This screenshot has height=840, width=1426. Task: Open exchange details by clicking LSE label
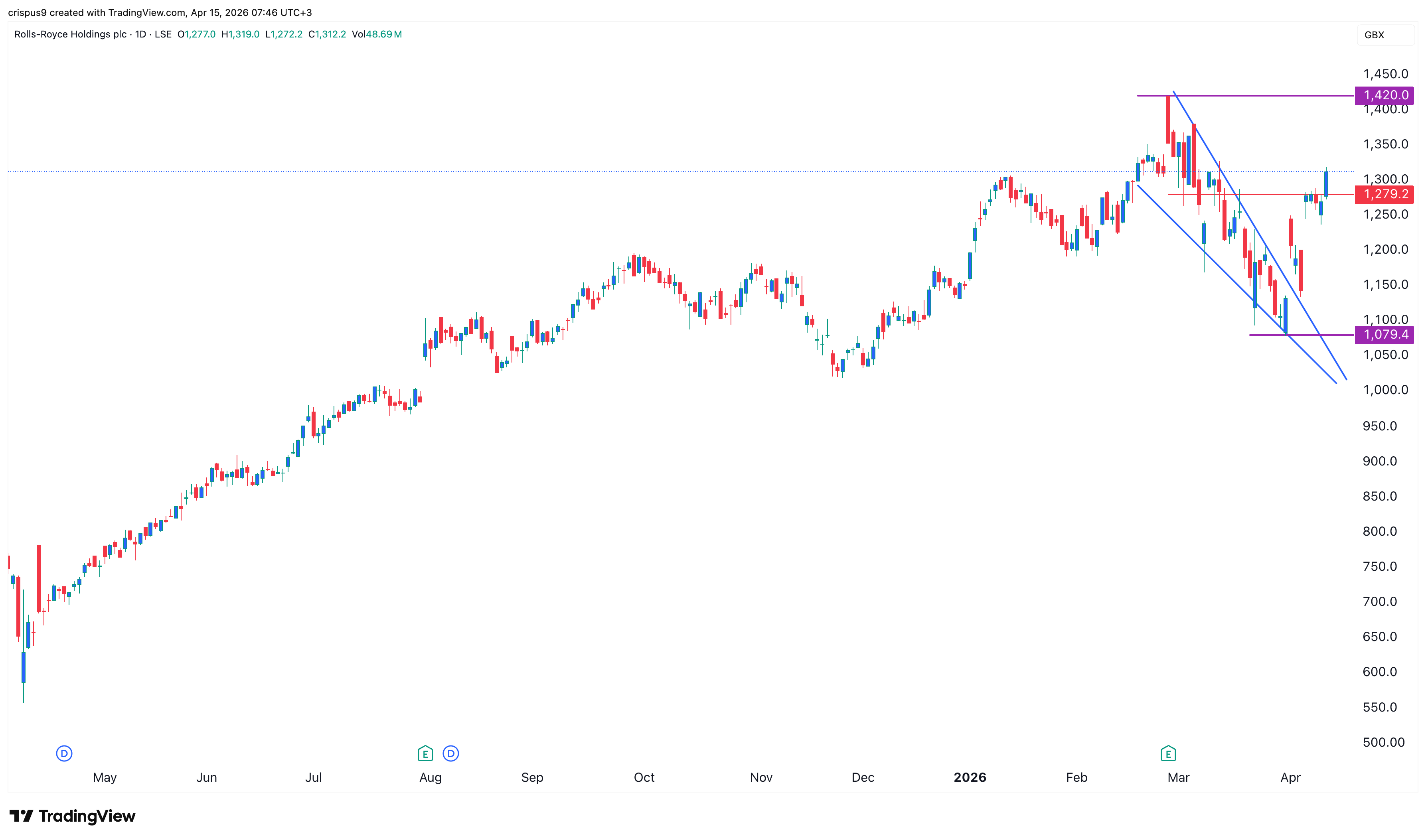click(163, 35)
